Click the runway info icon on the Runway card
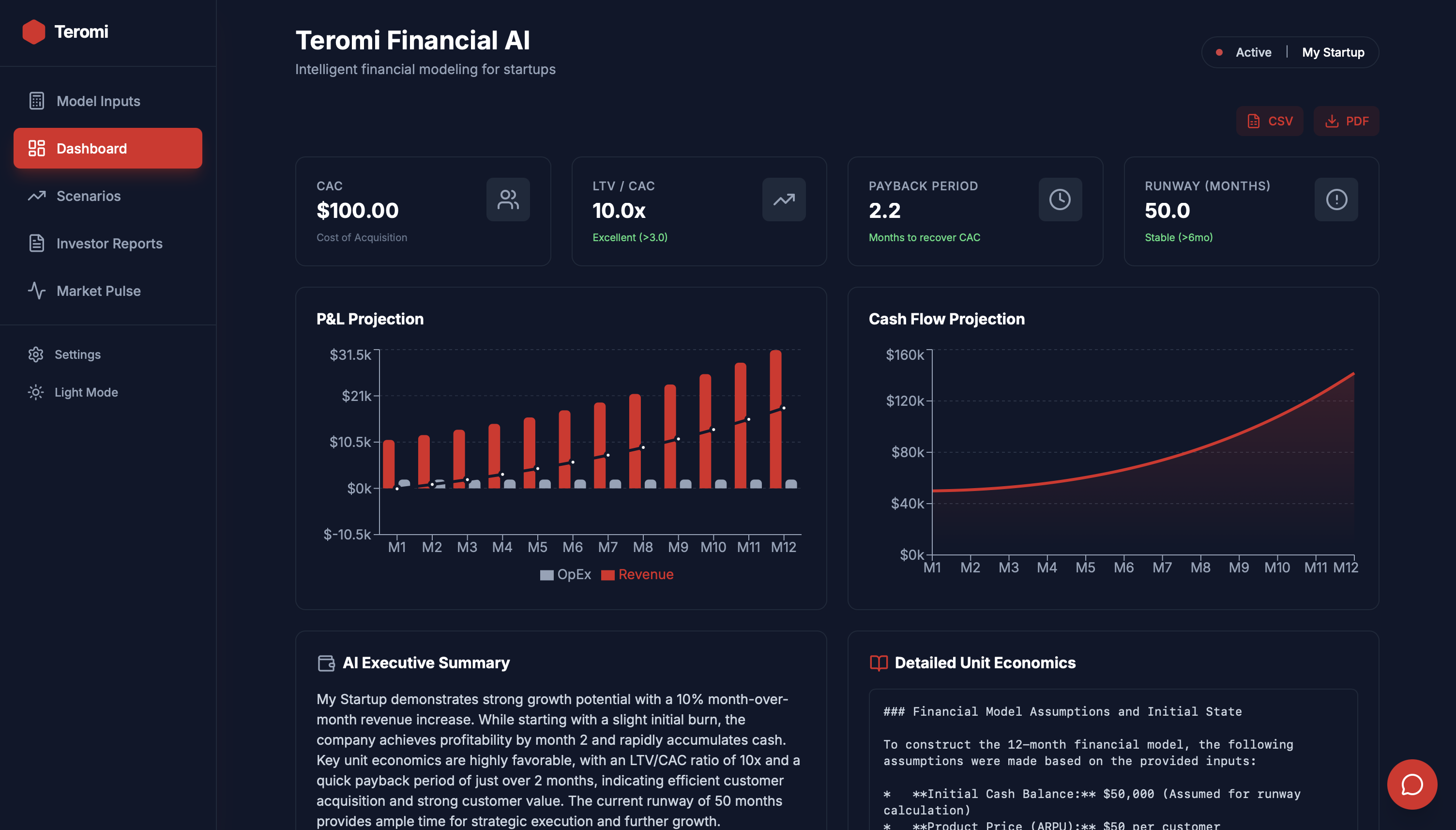 pos(1336,200)
